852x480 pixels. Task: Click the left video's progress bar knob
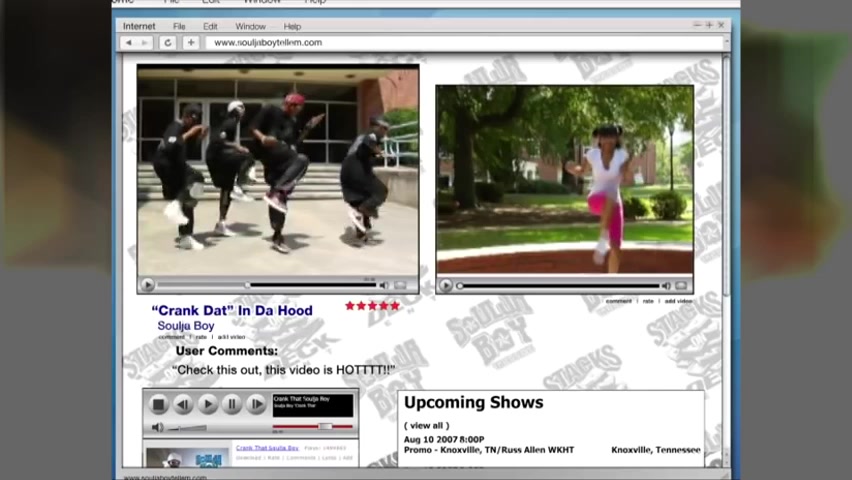coord(247,285)
